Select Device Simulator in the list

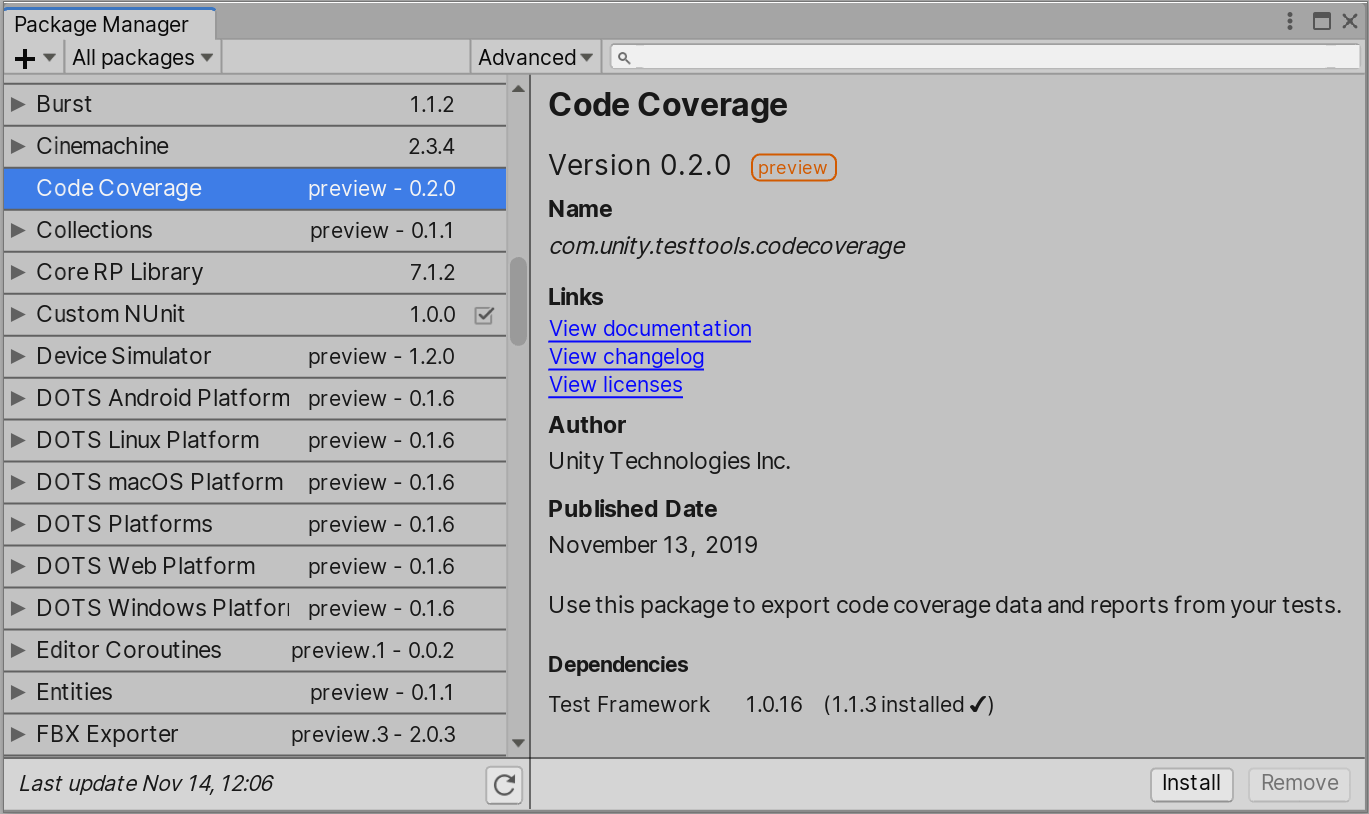[x=255, y=356]
